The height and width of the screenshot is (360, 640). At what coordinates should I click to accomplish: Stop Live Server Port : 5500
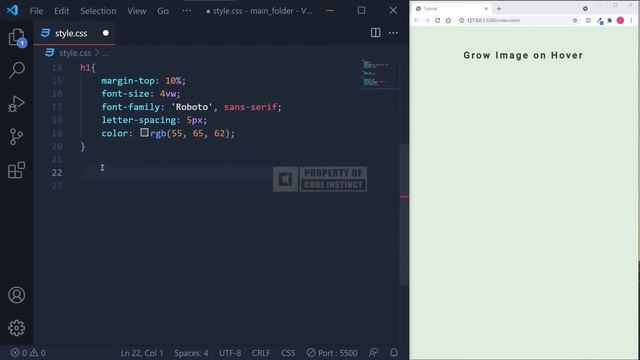click(x=332, y=353)
